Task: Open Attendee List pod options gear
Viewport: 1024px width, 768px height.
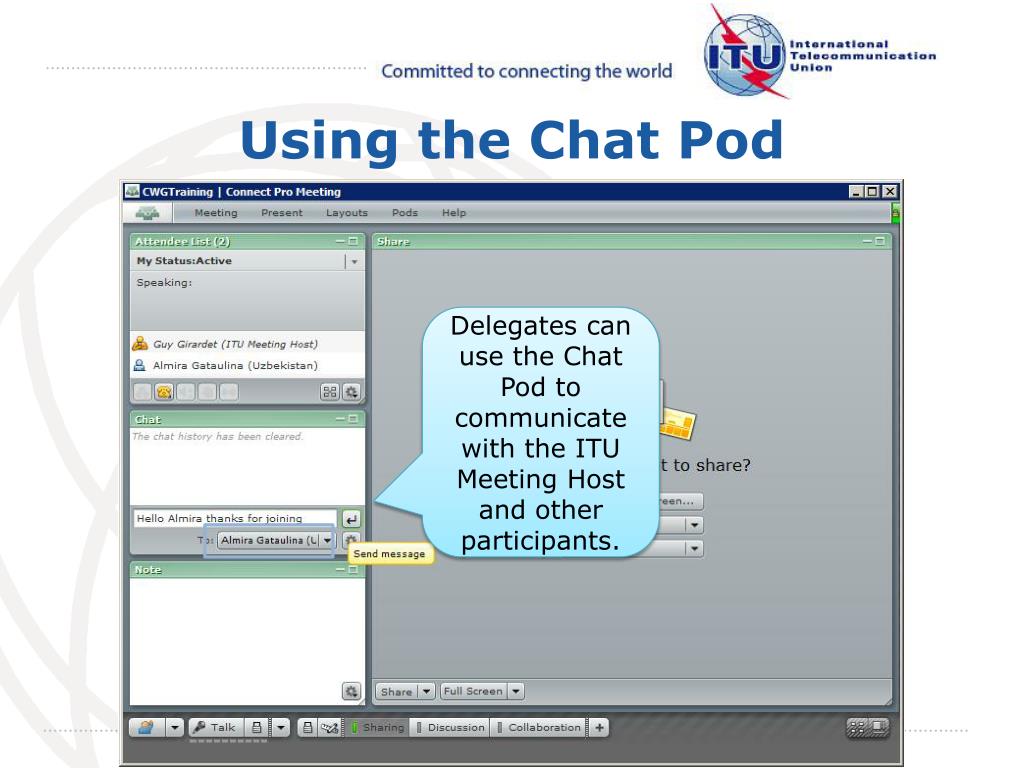Action: pyautogui.click(x=351, y=392)
